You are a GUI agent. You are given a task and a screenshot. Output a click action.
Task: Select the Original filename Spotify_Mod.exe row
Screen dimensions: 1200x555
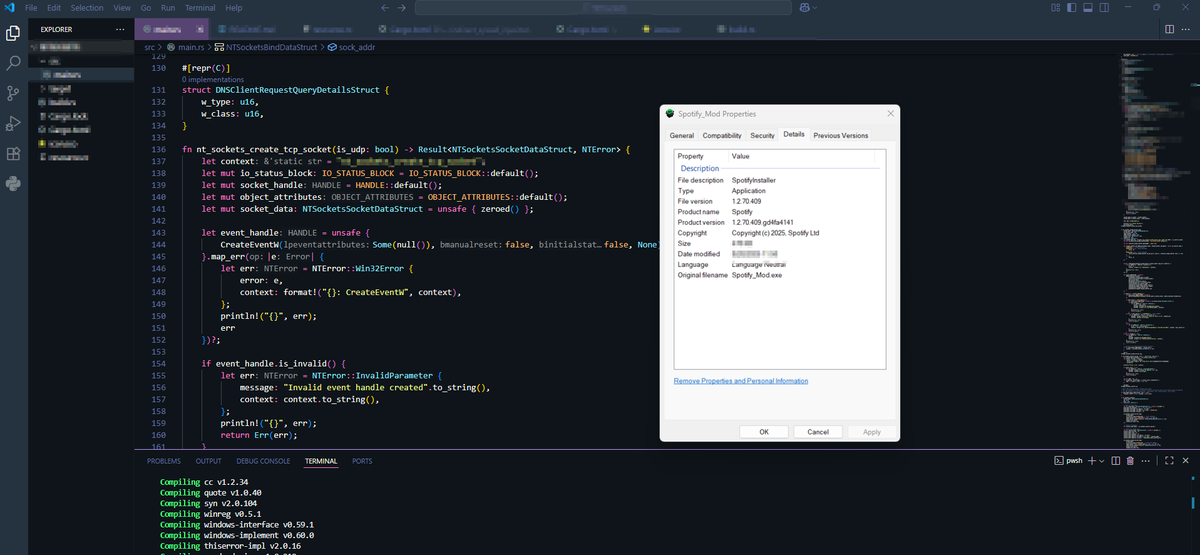(778, 275)
